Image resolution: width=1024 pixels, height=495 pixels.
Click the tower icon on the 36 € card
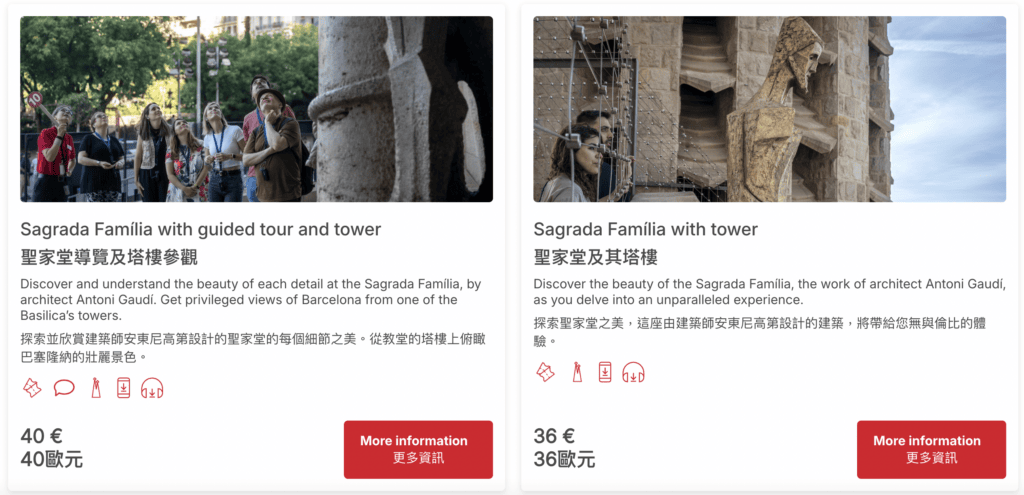tap(577, 372)
